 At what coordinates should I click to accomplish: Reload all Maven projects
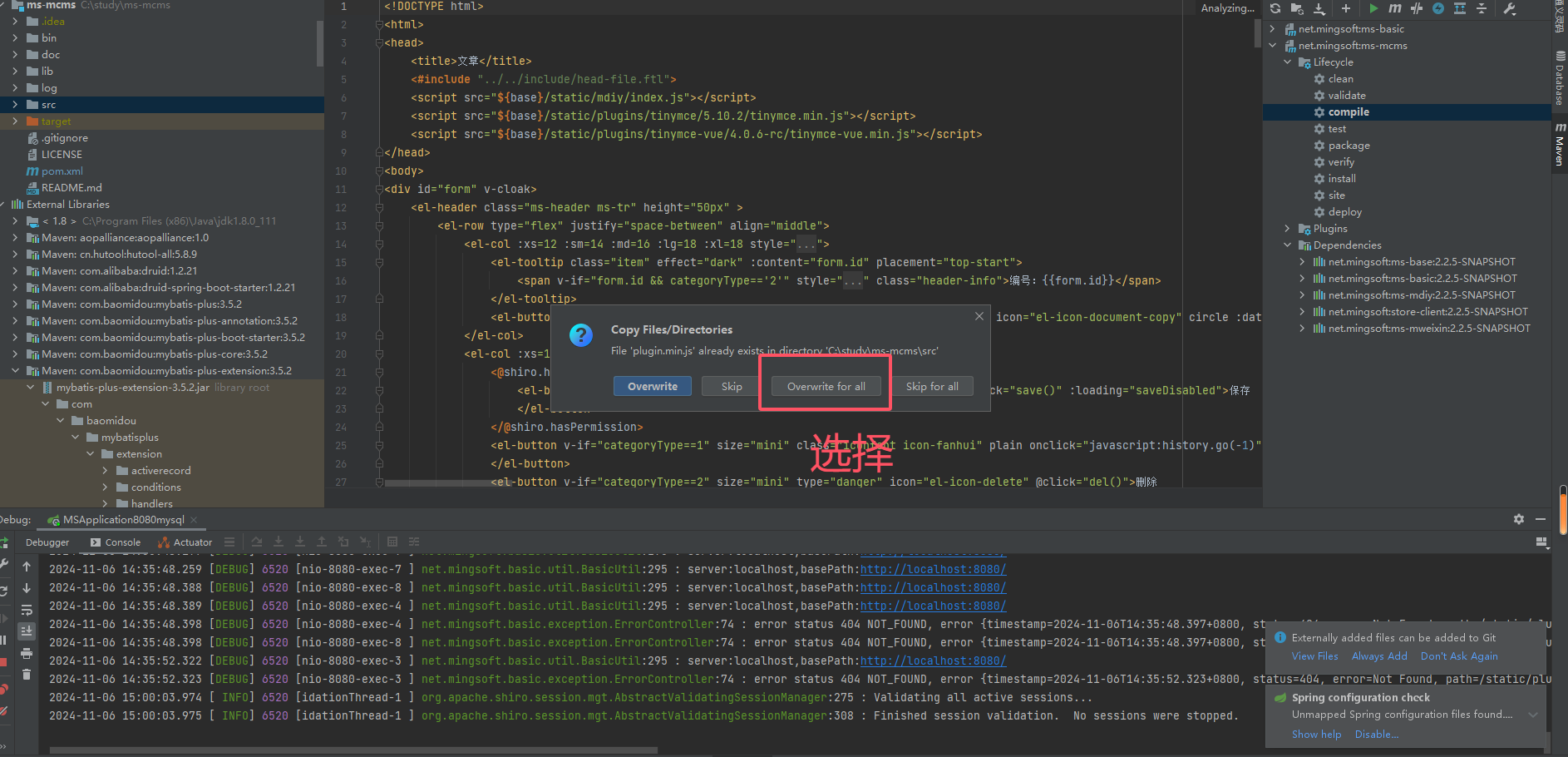point(1275,8)
